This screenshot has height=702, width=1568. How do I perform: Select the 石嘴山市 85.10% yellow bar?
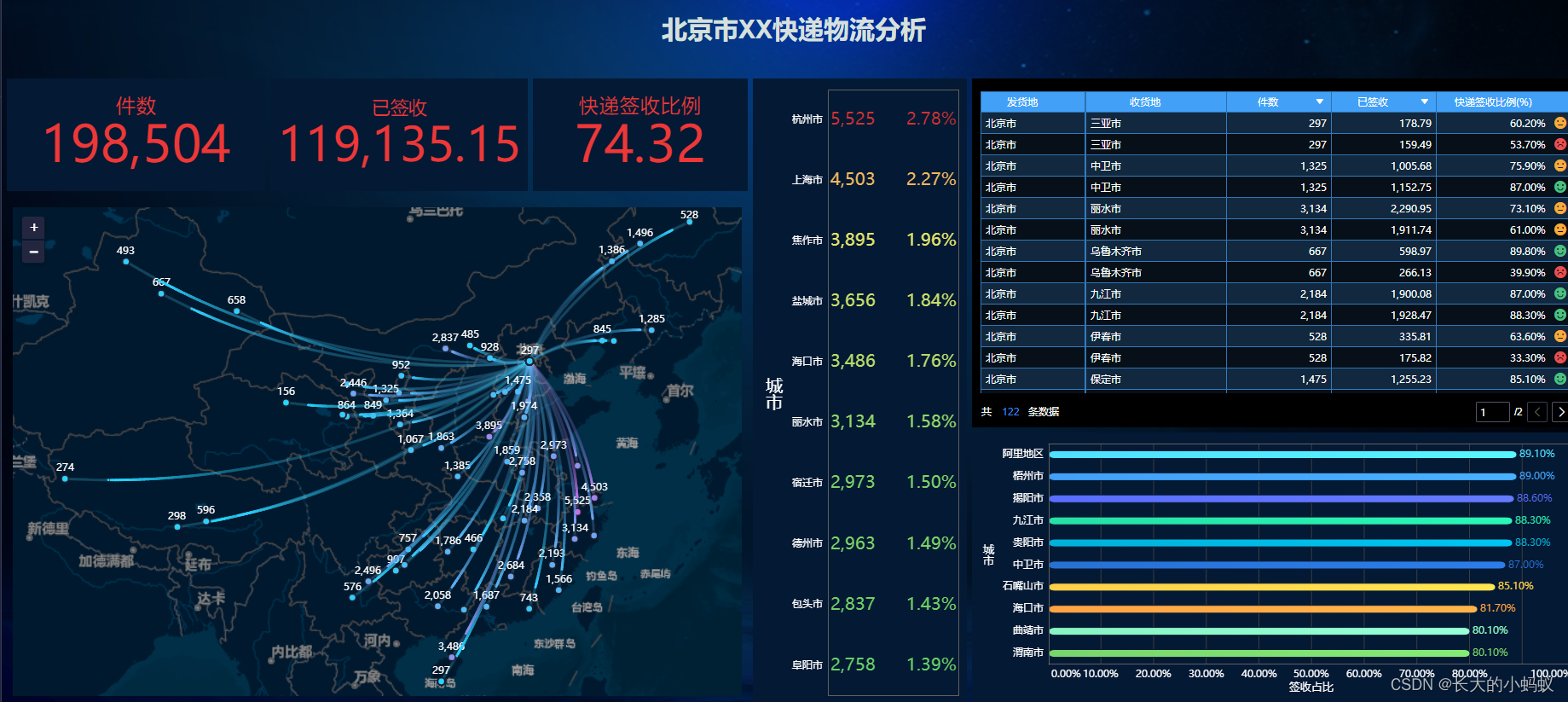click(x=1272, y=586)
